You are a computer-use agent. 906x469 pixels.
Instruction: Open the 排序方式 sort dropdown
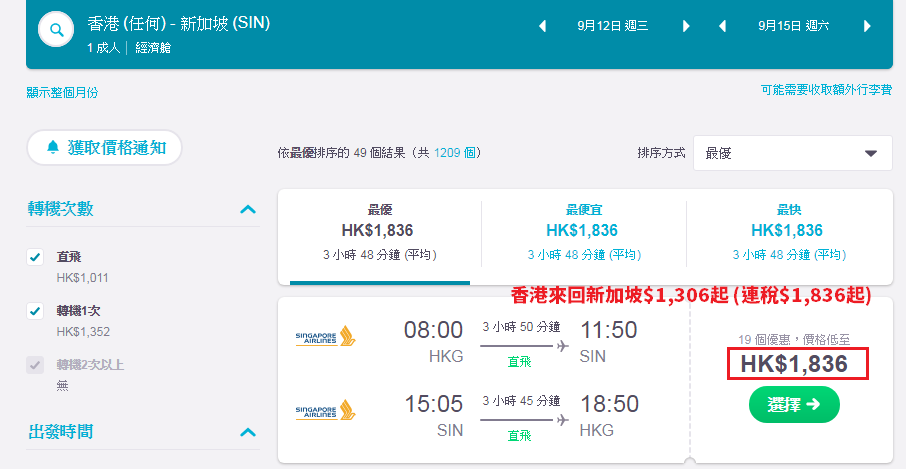pyautogui.click(x=793, y=153)
